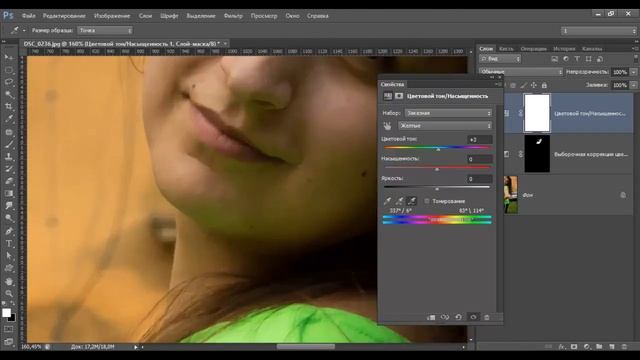
Task: Toggle lock all for layer
Action: 544,85
